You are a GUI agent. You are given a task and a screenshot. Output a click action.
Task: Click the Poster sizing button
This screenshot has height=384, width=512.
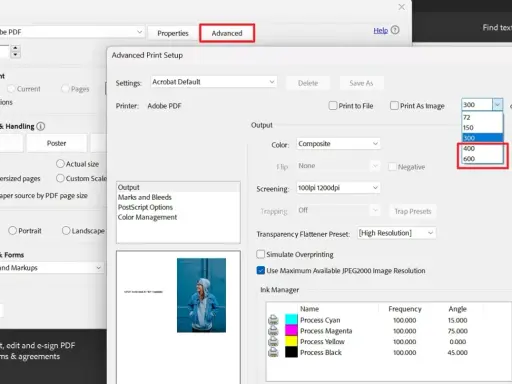pos(56,143)
